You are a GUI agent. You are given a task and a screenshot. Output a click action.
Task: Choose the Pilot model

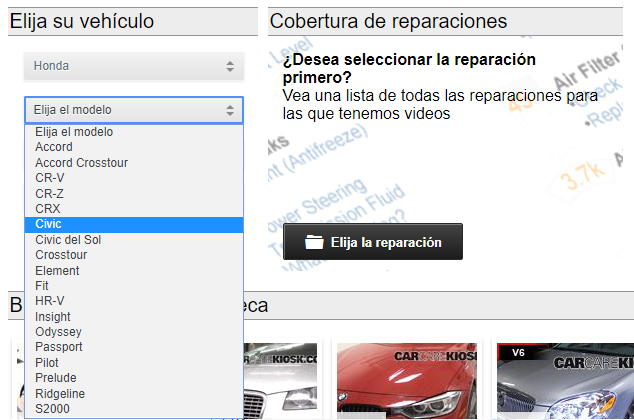134,363
